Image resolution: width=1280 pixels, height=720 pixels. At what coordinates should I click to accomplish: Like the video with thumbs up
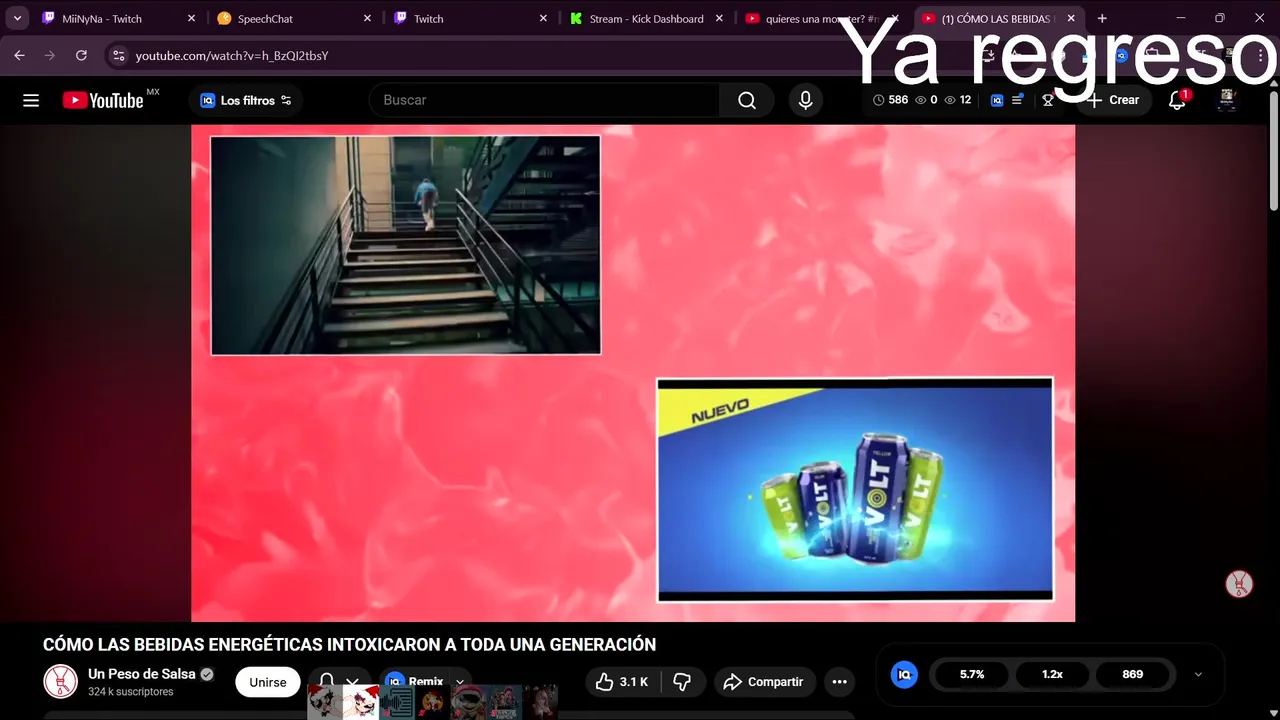coord(622,682)
